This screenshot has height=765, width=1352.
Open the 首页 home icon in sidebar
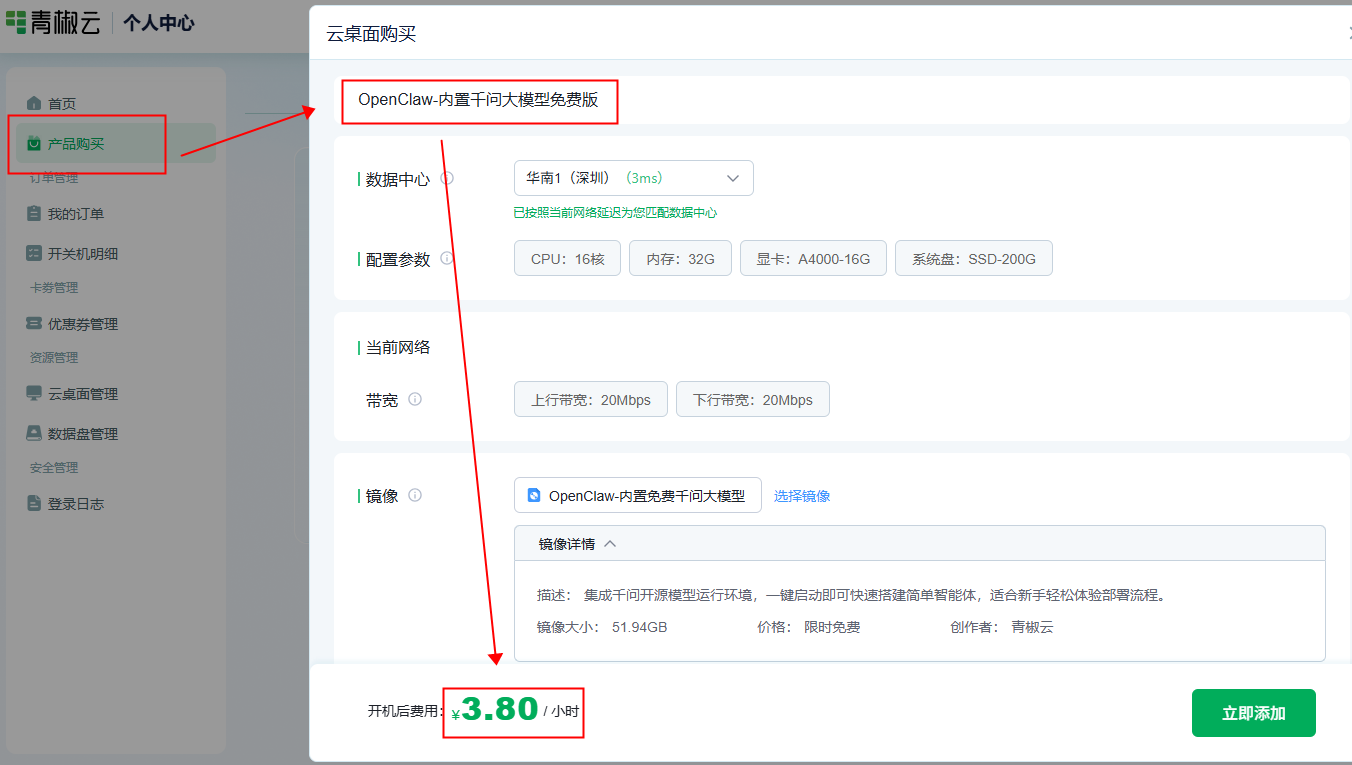click(x=33, y=102)
